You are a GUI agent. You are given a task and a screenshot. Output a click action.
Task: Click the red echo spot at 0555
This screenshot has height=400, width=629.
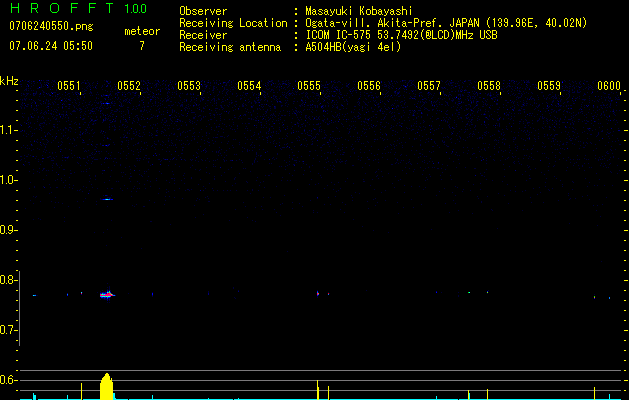point(318,293)
